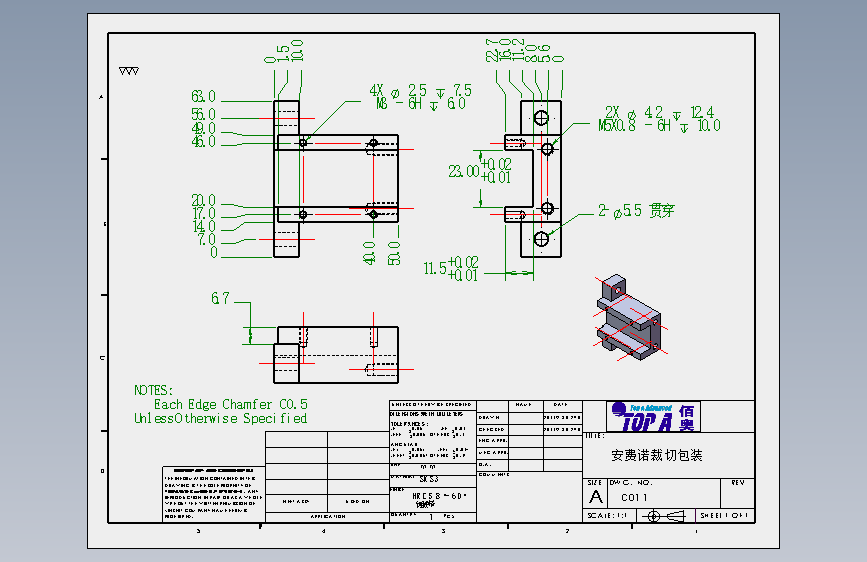The image size is (867, 562).
Task: Click the SCALE 1:1 field
Action: 607,516
